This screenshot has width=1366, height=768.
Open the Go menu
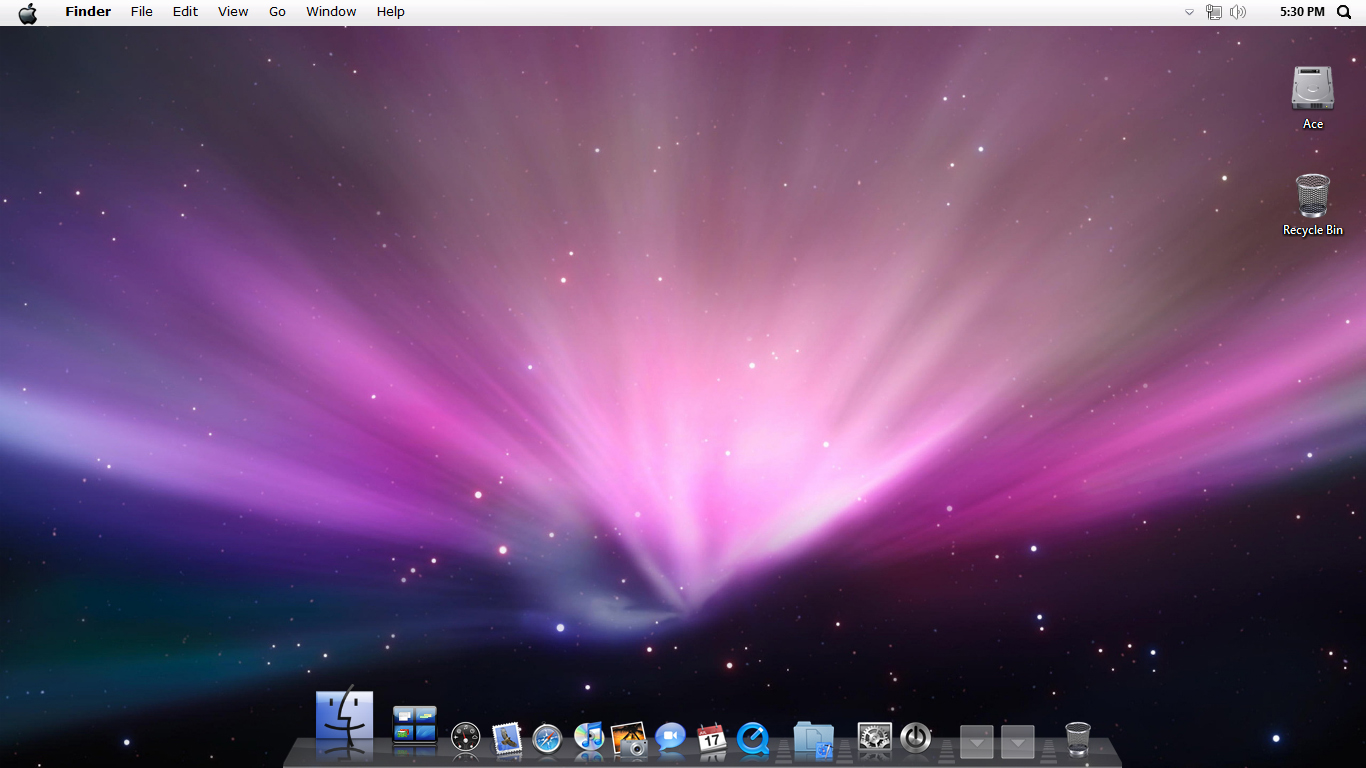(x=277, y=11)
